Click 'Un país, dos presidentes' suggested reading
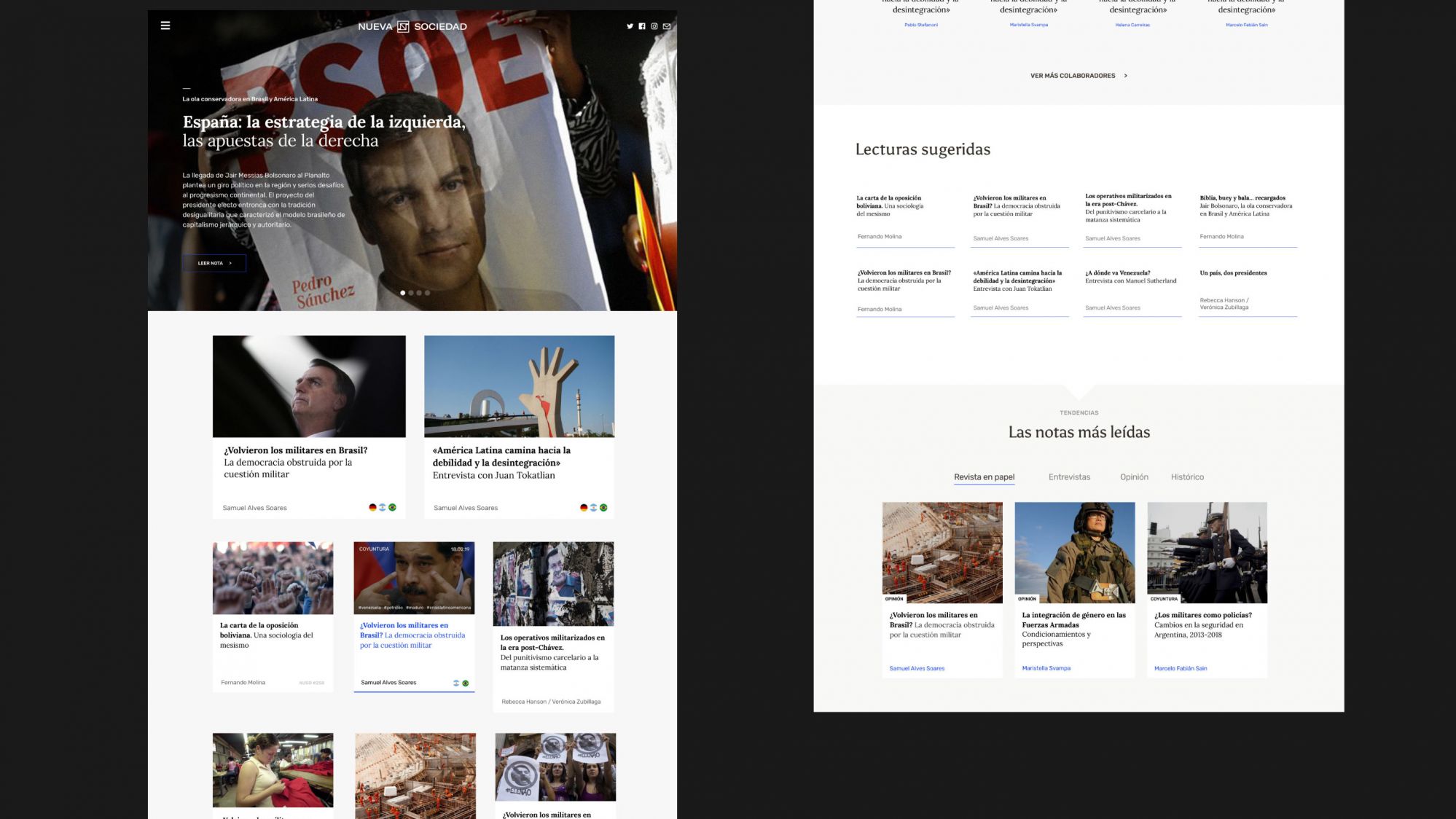 (1233, 273)
